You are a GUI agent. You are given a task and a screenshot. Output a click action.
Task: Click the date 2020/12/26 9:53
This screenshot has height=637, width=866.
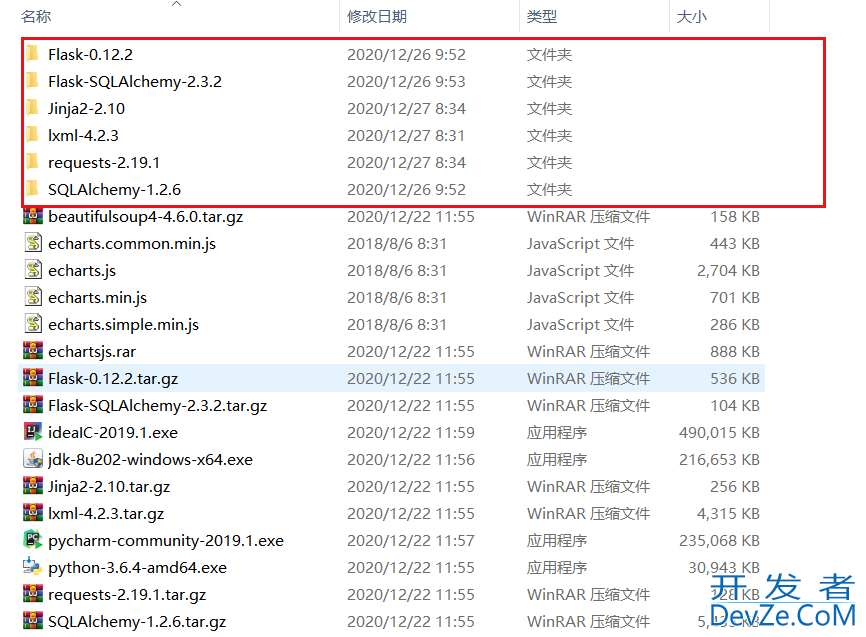(x=406, y=81)
